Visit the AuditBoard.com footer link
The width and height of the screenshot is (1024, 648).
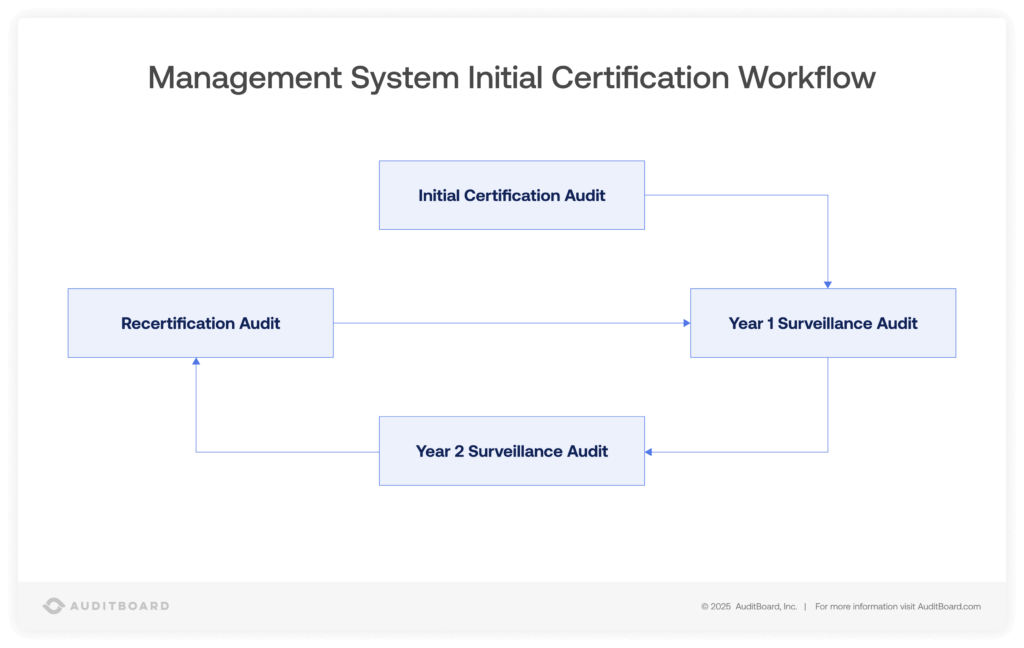[948, 606]
